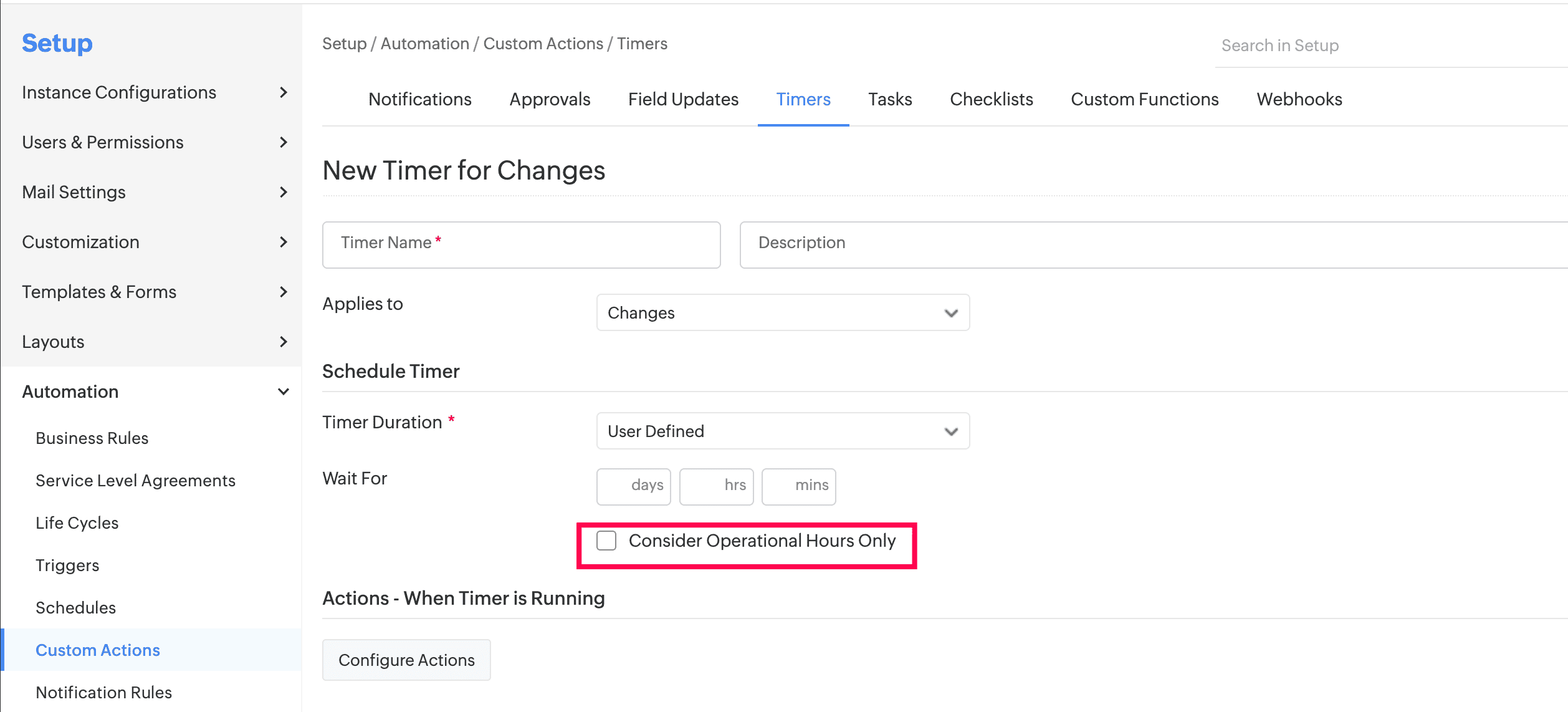
Task: Focus the Search in Setup box
Action: pyautogui.click(x=1390, y=46)
